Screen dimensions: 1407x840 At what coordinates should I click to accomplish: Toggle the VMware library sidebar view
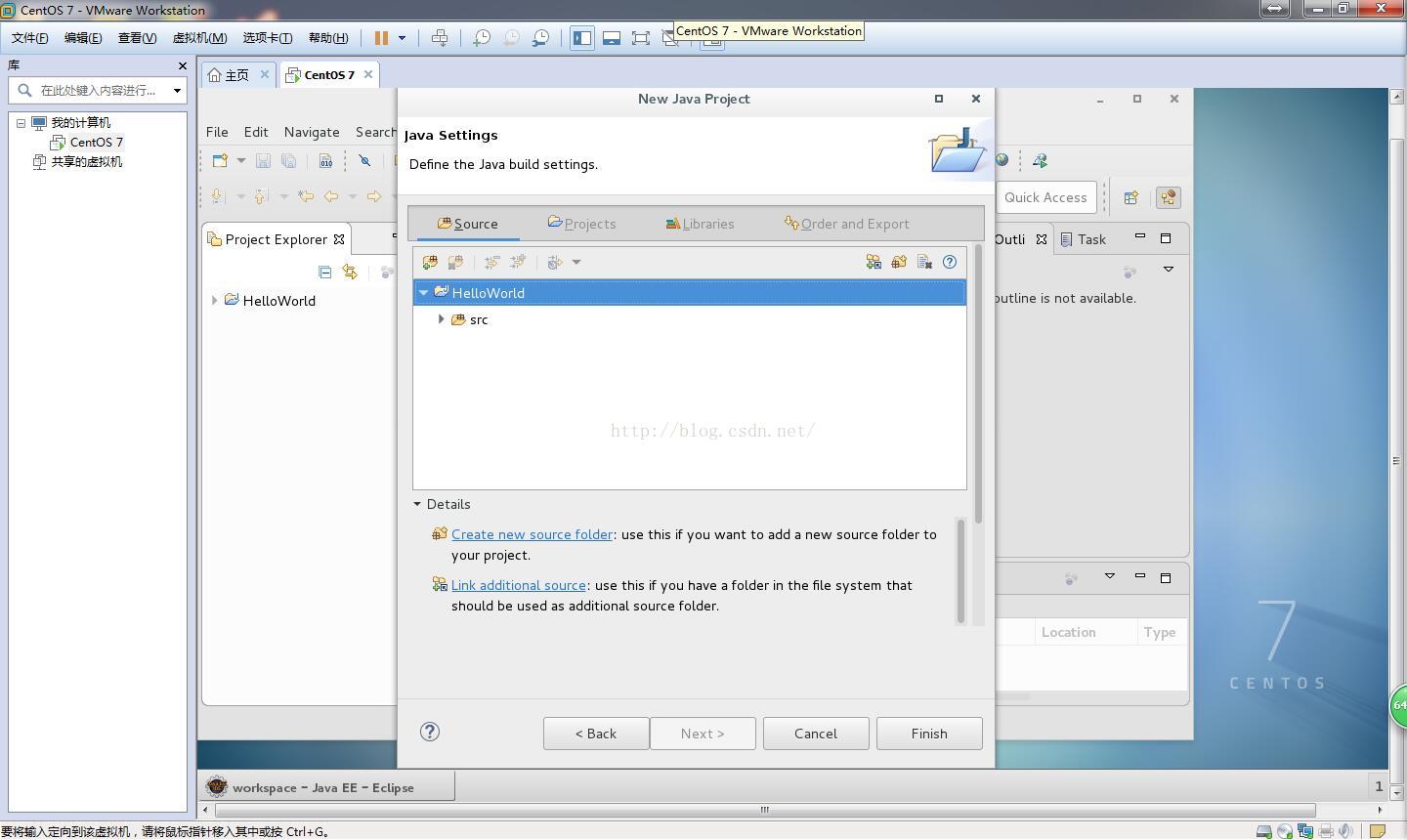582,38
